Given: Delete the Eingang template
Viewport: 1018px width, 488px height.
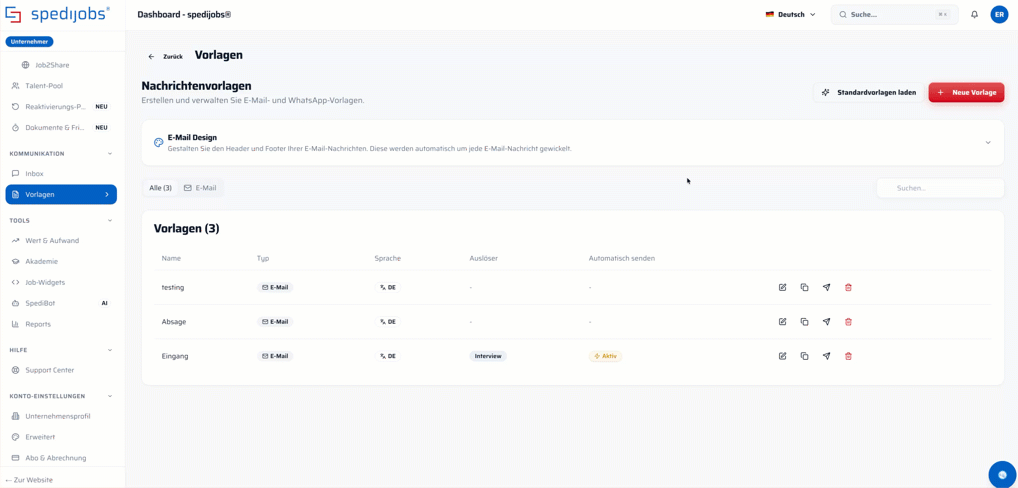Looking at the screenshot, I should [848, 356].
